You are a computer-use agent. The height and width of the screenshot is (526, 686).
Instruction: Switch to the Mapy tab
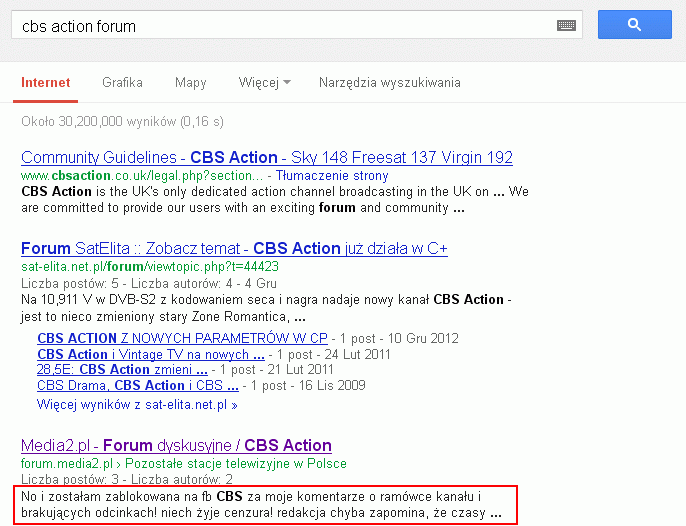(190, 83)
